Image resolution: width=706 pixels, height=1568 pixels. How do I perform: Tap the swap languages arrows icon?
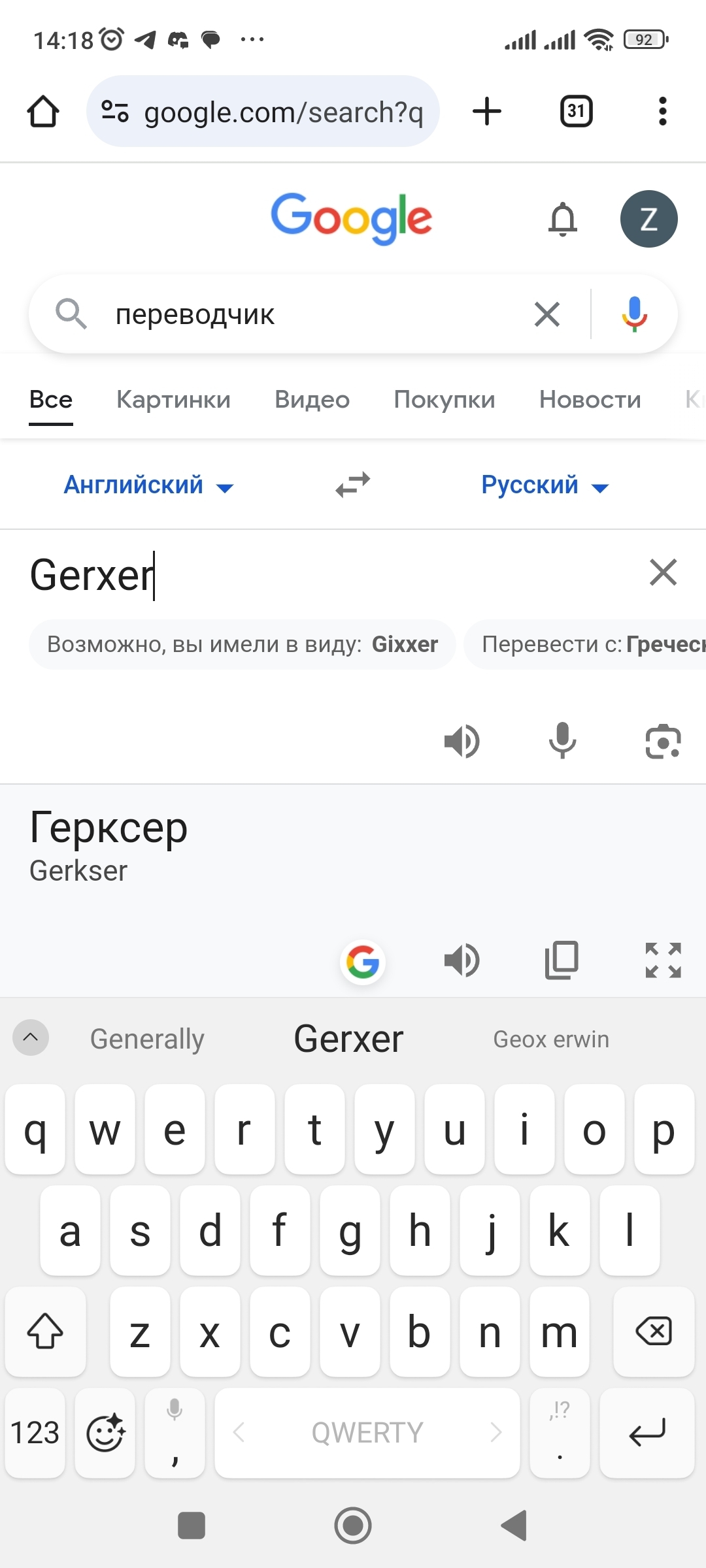point(352,485)
